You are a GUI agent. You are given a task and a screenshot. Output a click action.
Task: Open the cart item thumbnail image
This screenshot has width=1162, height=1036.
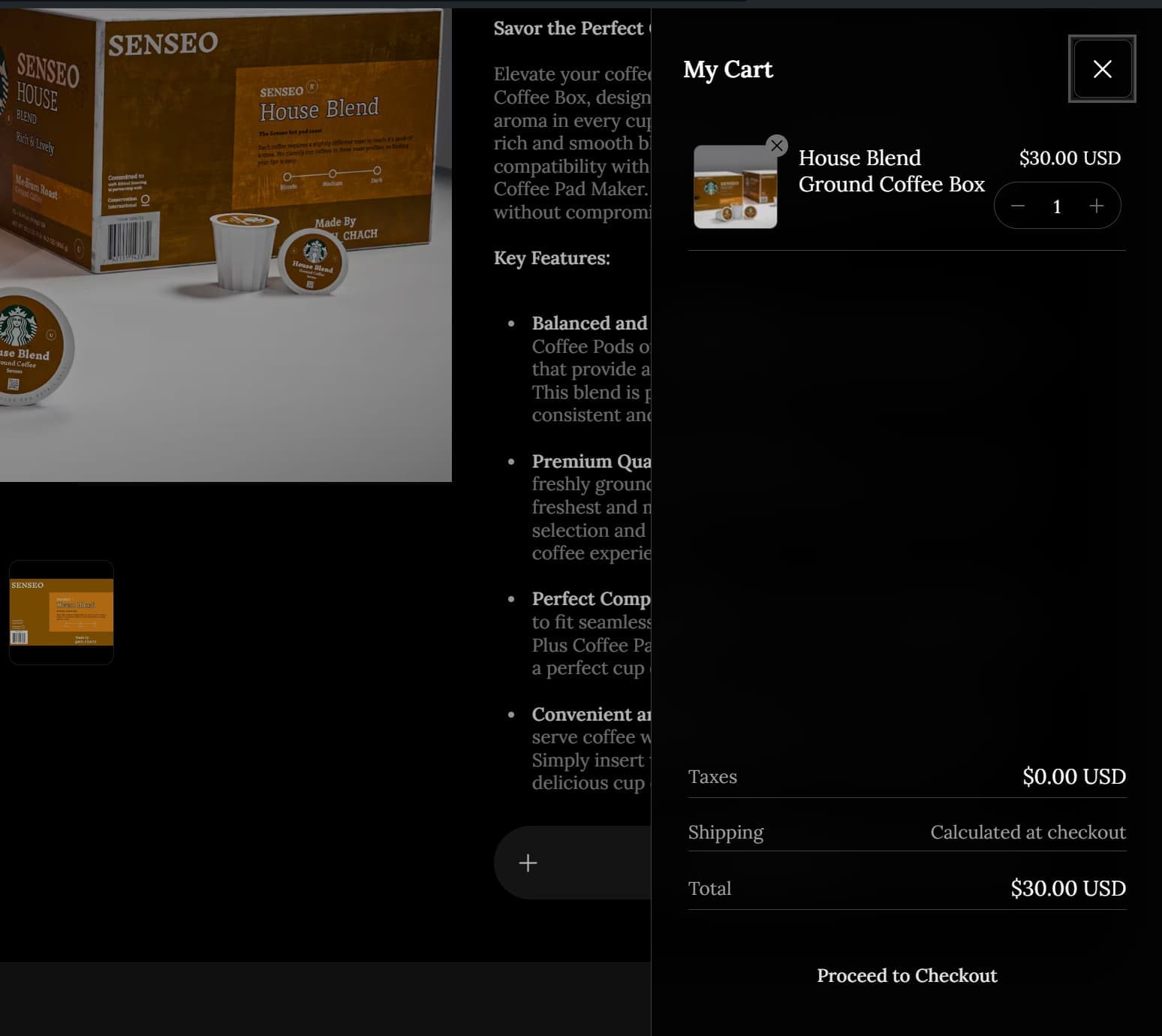735,187
